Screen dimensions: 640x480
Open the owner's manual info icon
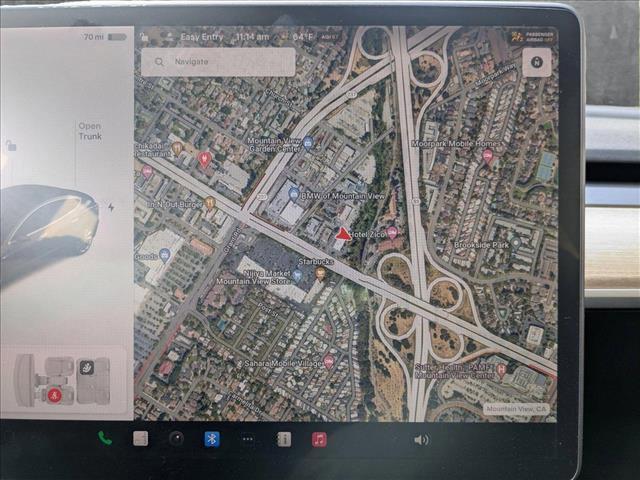[x=284, y=440]
